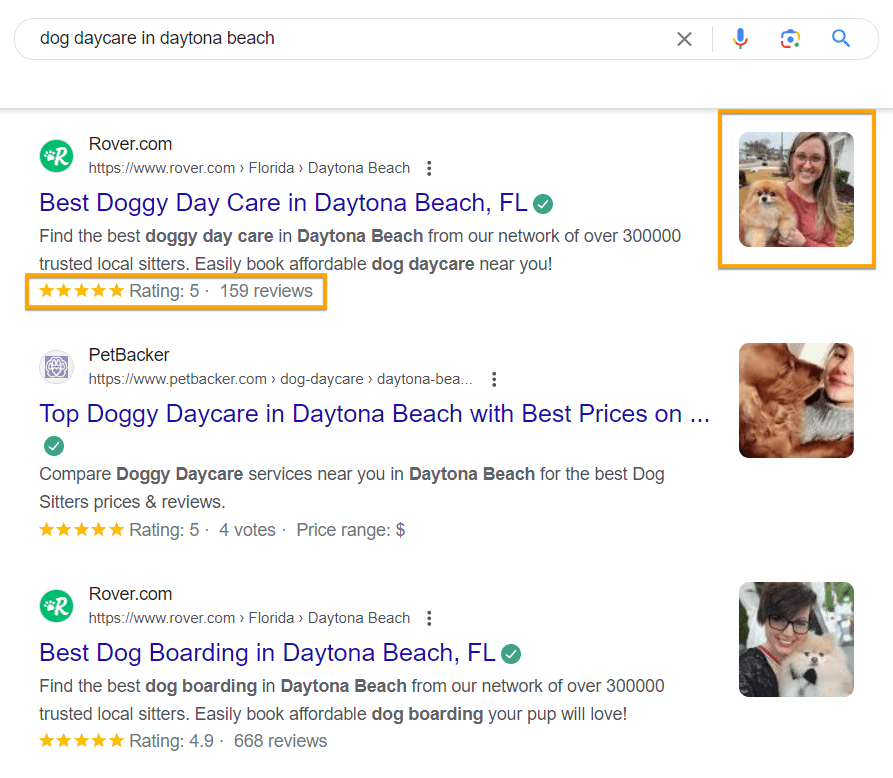Click the verified checkmark next to the Best Dog Boarding title
The width and height of the screenshot is (893, 778).
point(511,654)
